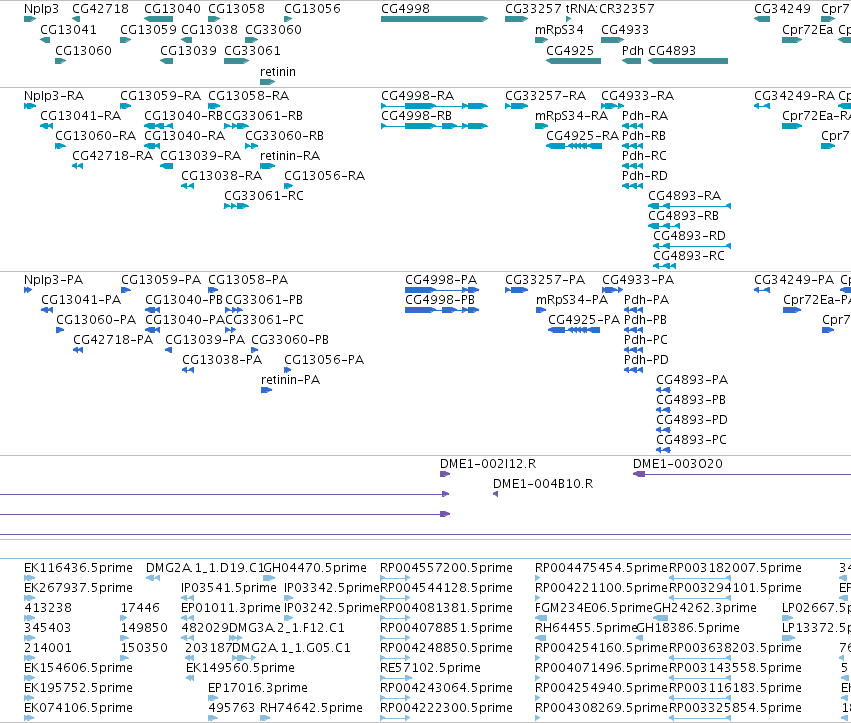Open the CG13060-PA protein label
This screenshot has width=851, height=723.
(x=96, y=320)
